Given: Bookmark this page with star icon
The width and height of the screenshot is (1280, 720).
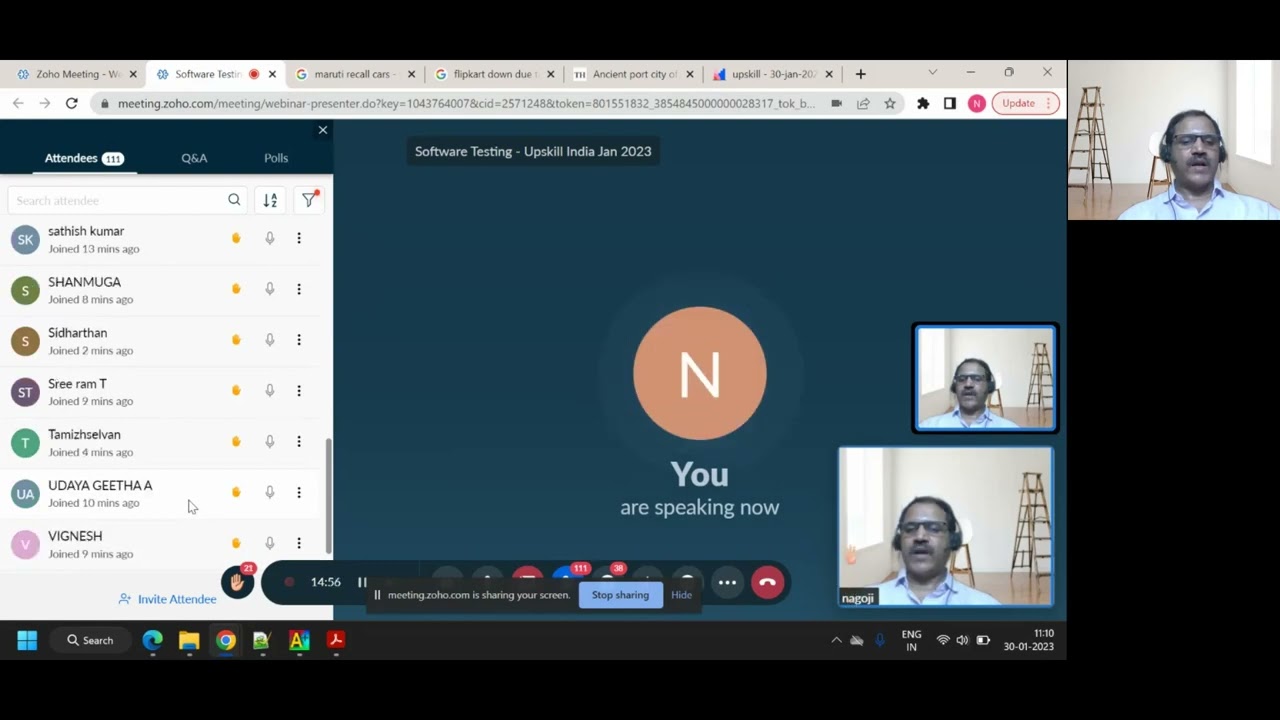Looking at the screenshot, I should 889,103.
